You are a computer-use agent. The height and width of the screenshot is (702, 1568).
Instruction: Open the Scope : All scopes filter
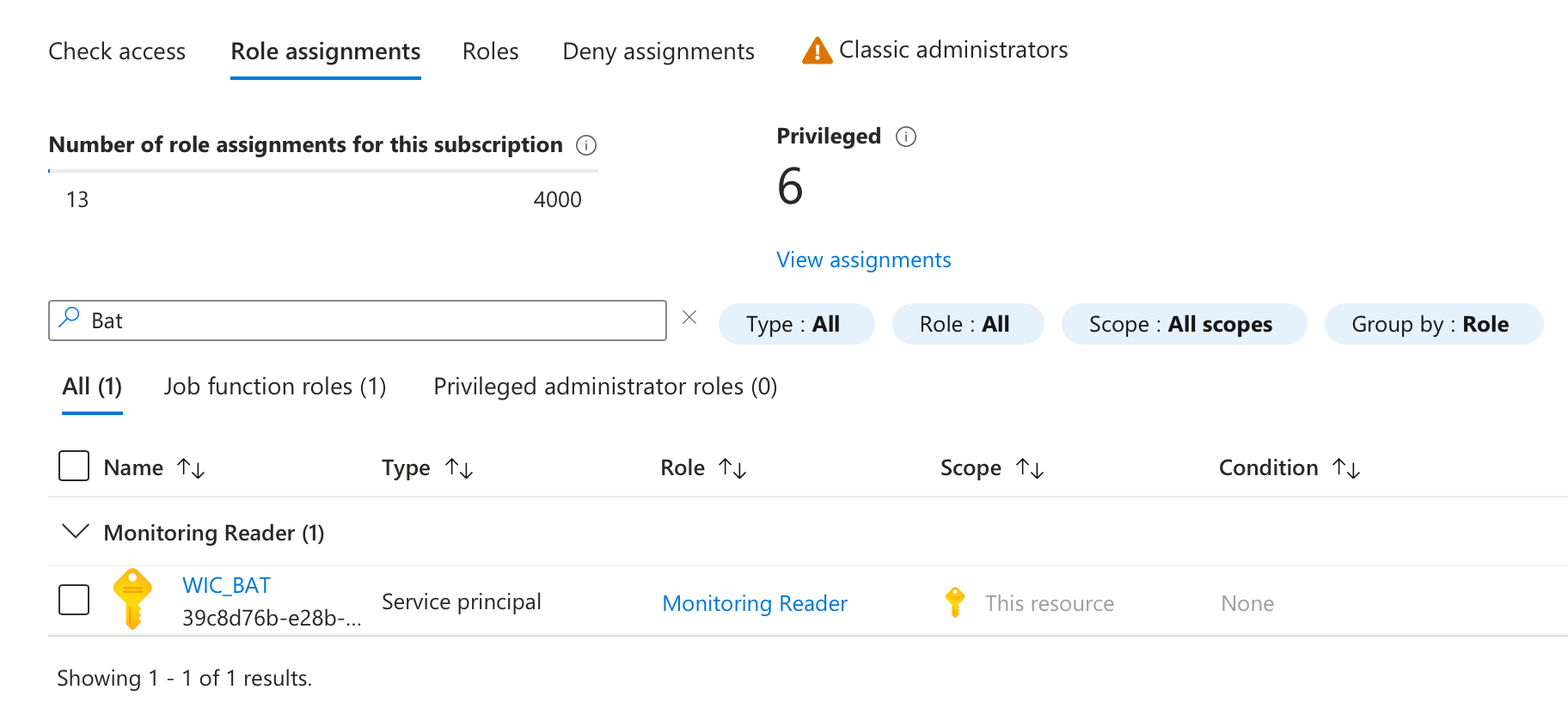click(1184, 324)
